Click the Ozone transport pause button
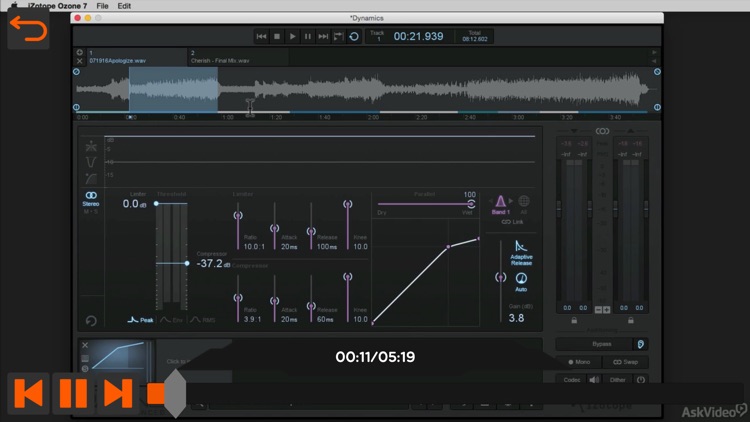 click(x=308, y=36)
